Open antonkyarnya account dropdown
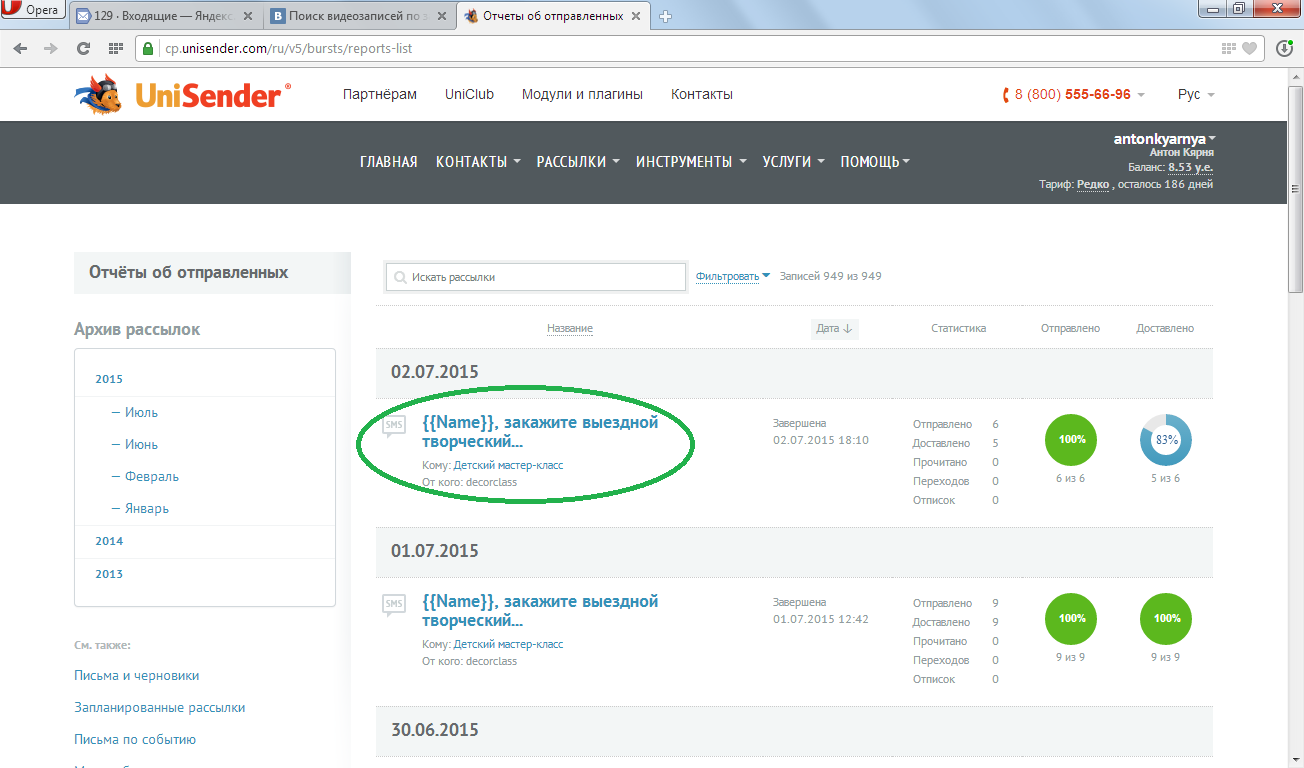Image resolution: width=1304 pixels, height=768 pixels. [1164, 139]
